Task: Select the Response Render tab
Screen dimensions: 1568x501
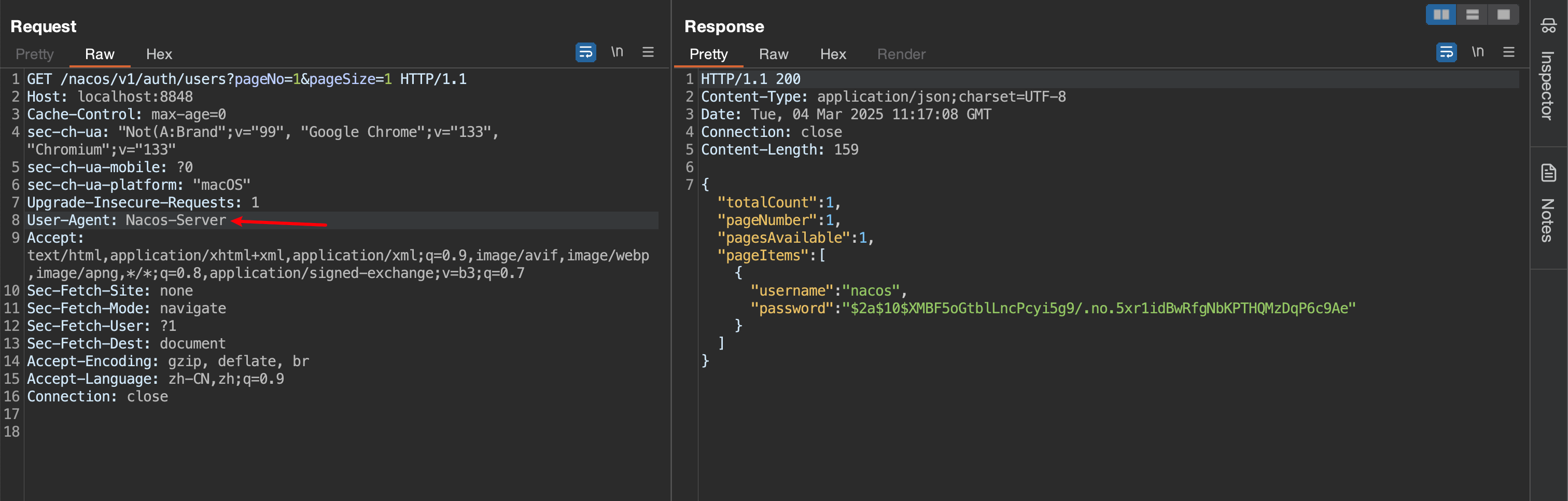Action: click(901, 54)
